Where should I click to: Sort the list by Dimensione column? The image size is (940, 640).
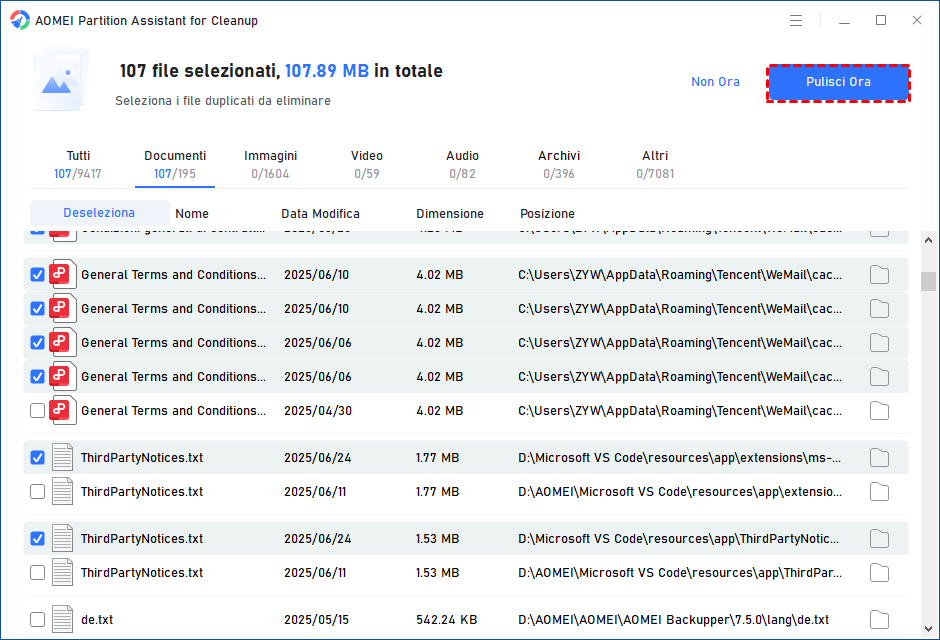click(449, 214)
